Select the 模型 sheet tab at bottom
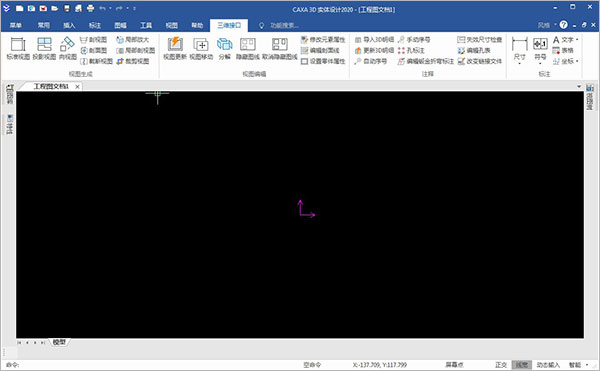This screenshot has height=371, width=600. pyautogui.click(x=59, y=342)
